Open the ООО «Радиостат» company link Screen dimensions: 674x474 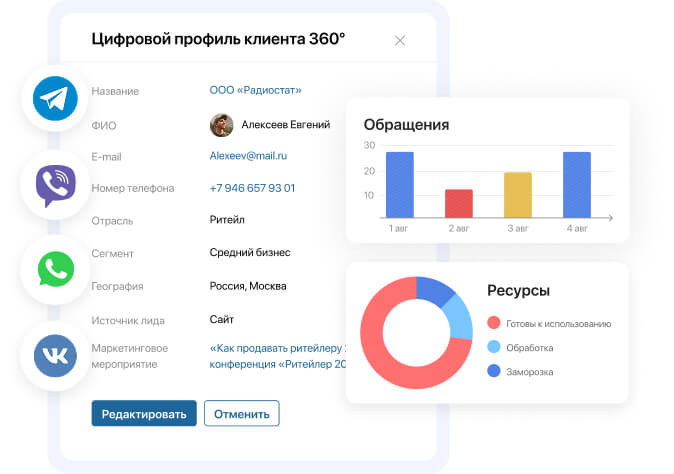pos(255,90)
